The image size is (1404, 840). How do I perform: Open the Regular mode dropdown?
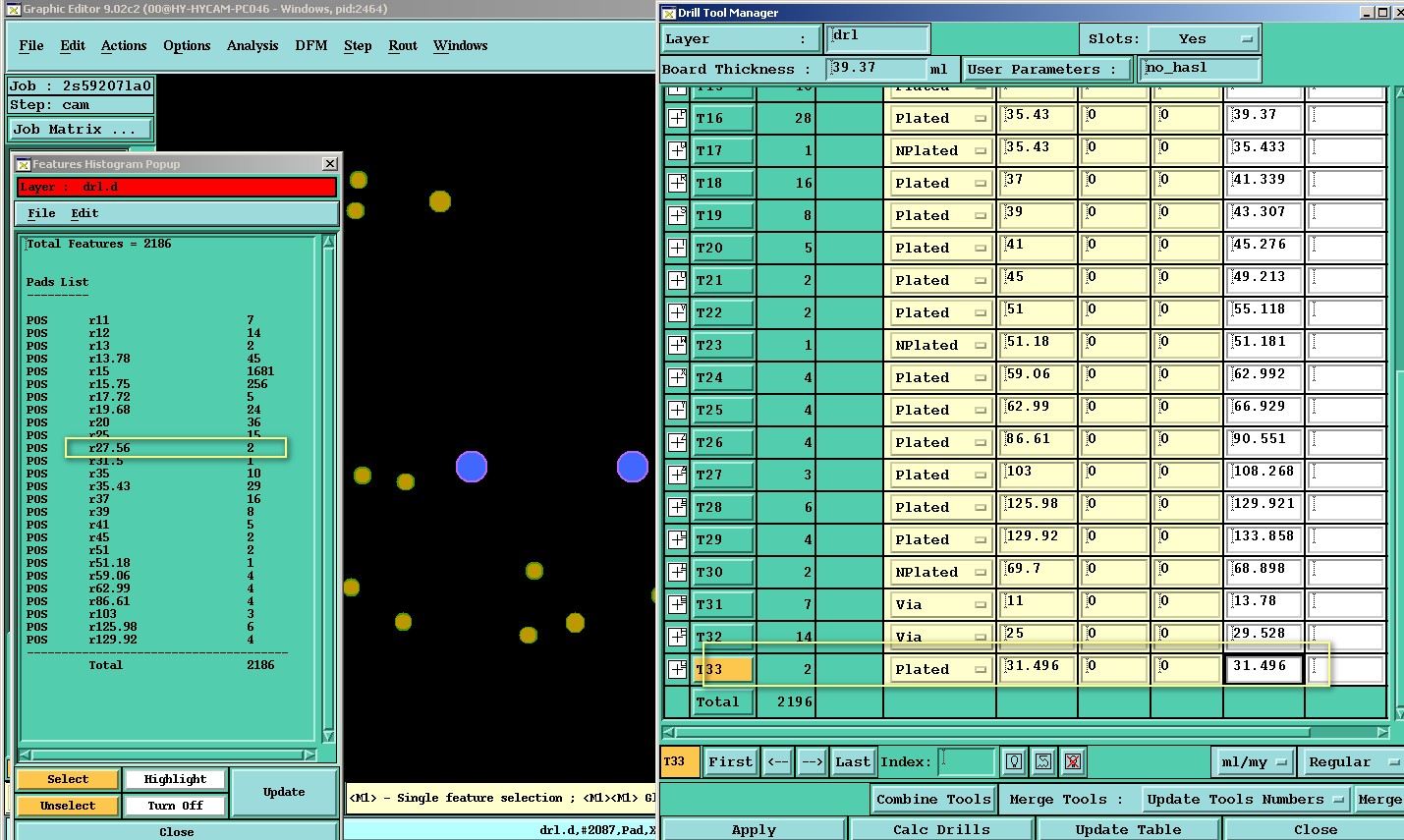(x=1352, y=761)
